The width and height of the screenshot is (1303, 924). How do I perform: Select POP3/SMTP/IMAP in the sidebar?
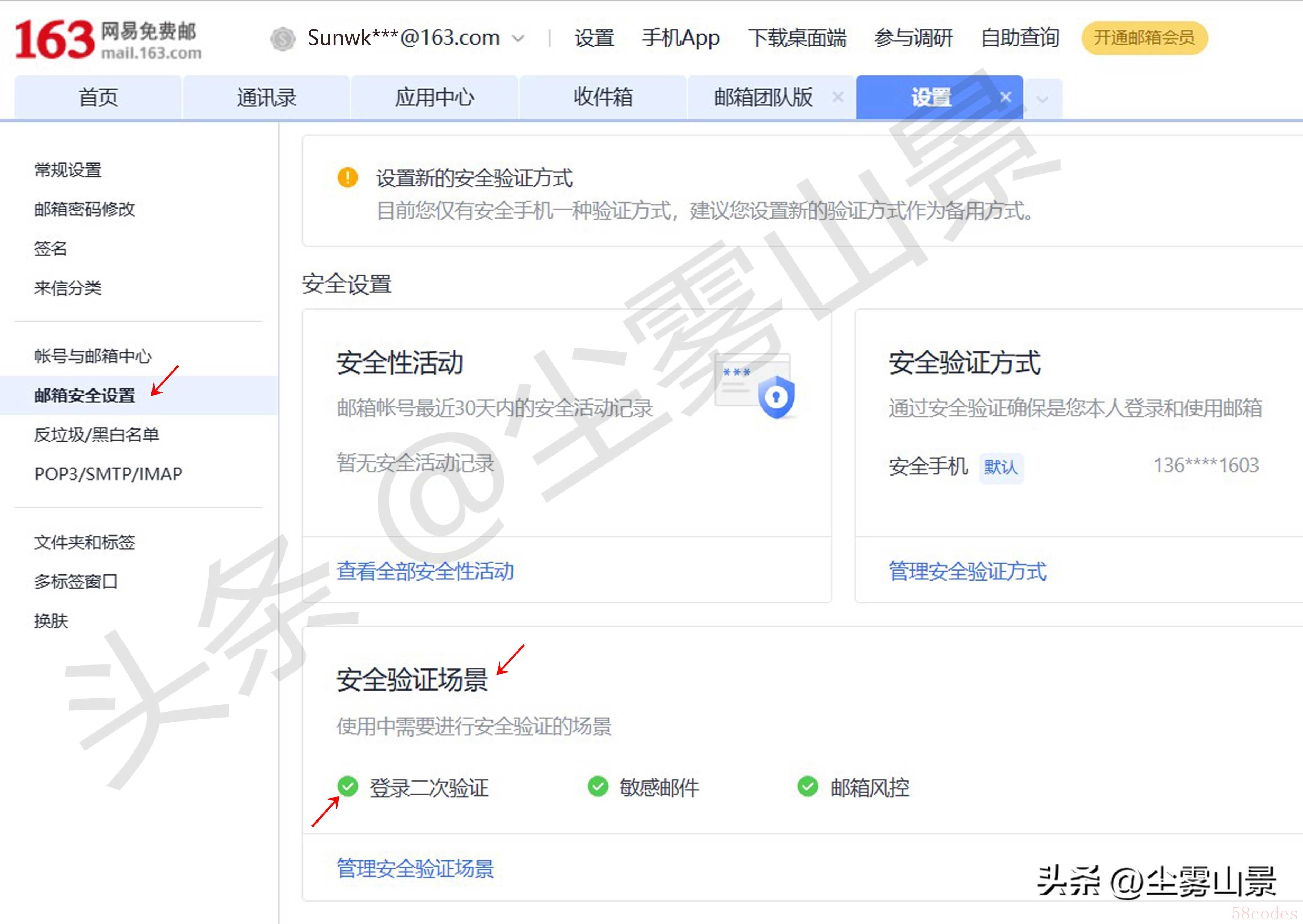click(108, 474)
